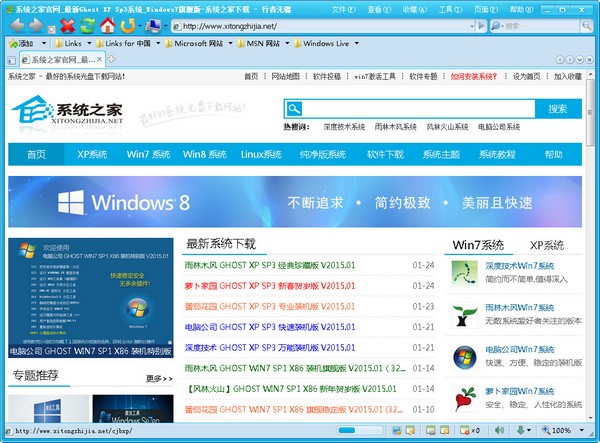The height and width of the screenshot is (443, 600).
Task: Click 萝卜家园Win7系统 radish icon
Action: 465,399
